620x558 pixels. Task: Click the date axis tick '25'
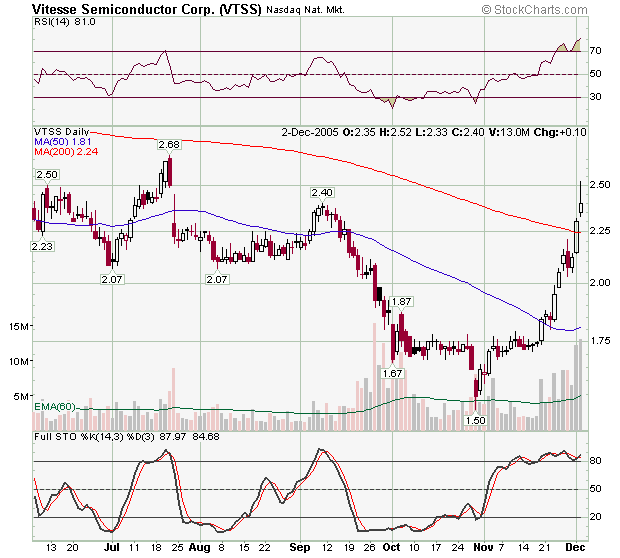coord(178,548)
